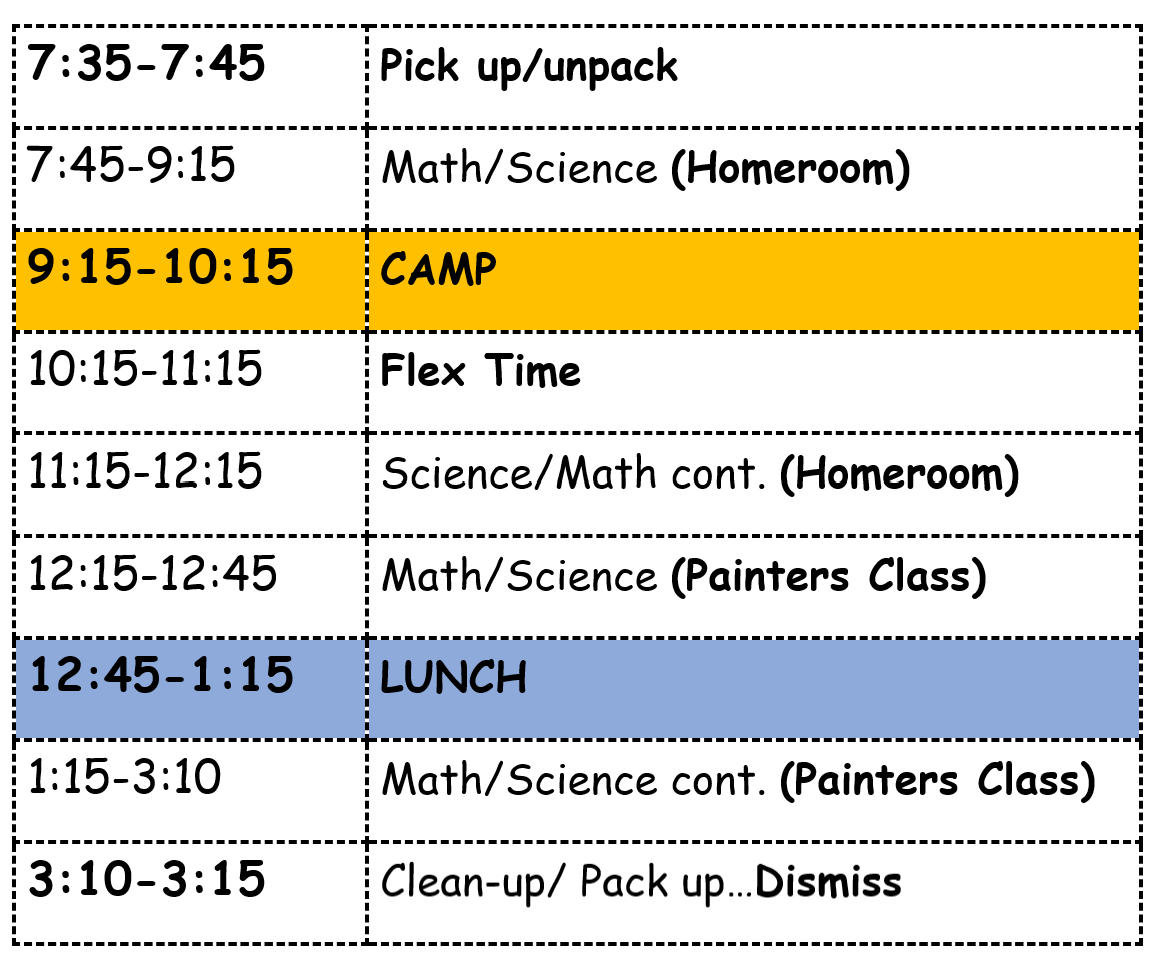Select Science/Math cont. (Homeroom) entry
1156x960 pixels.
tap(700, 473)
